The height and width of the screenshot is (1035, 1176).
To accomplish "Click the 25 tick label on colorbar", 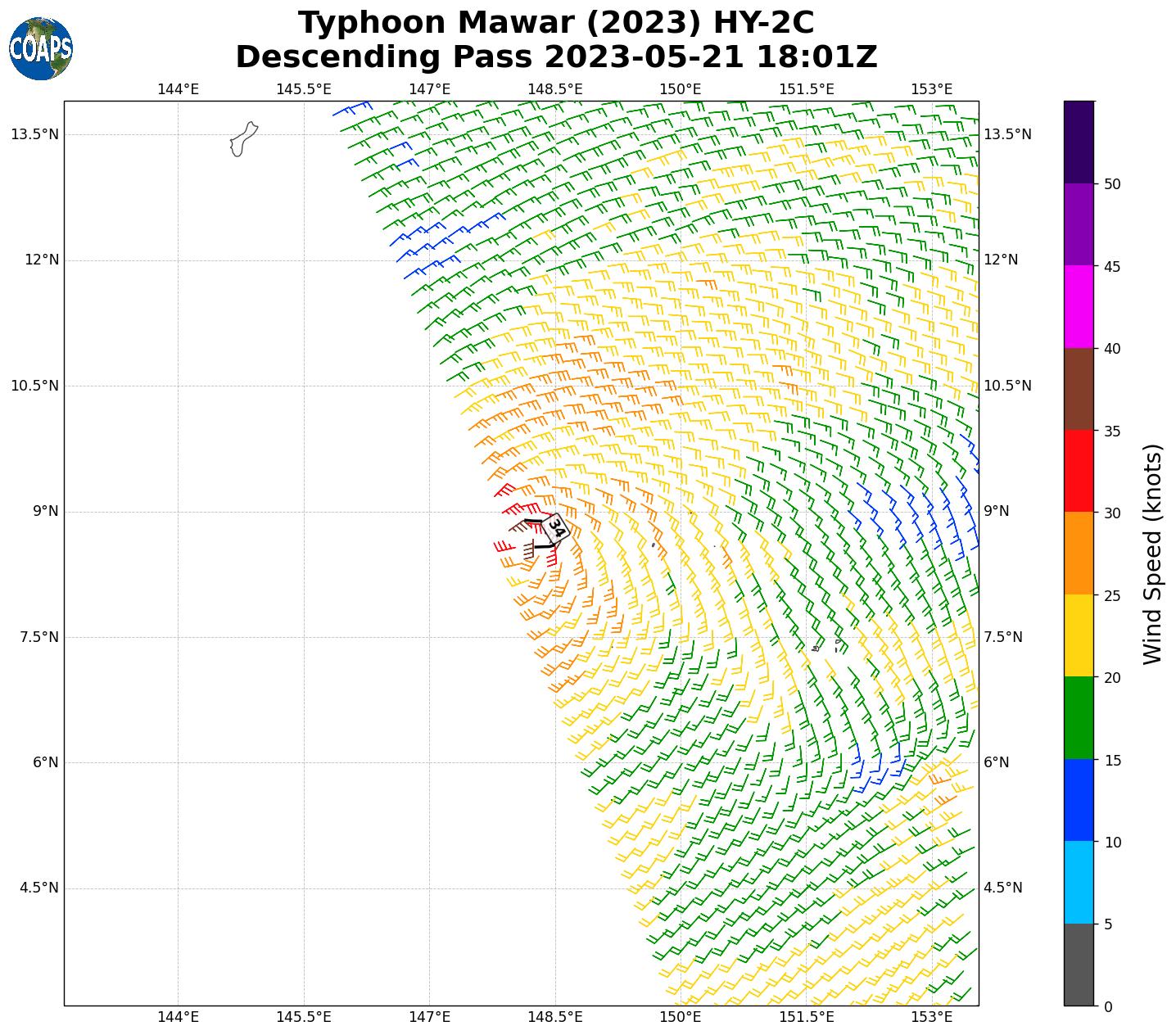I will (x=1112, y=595).
